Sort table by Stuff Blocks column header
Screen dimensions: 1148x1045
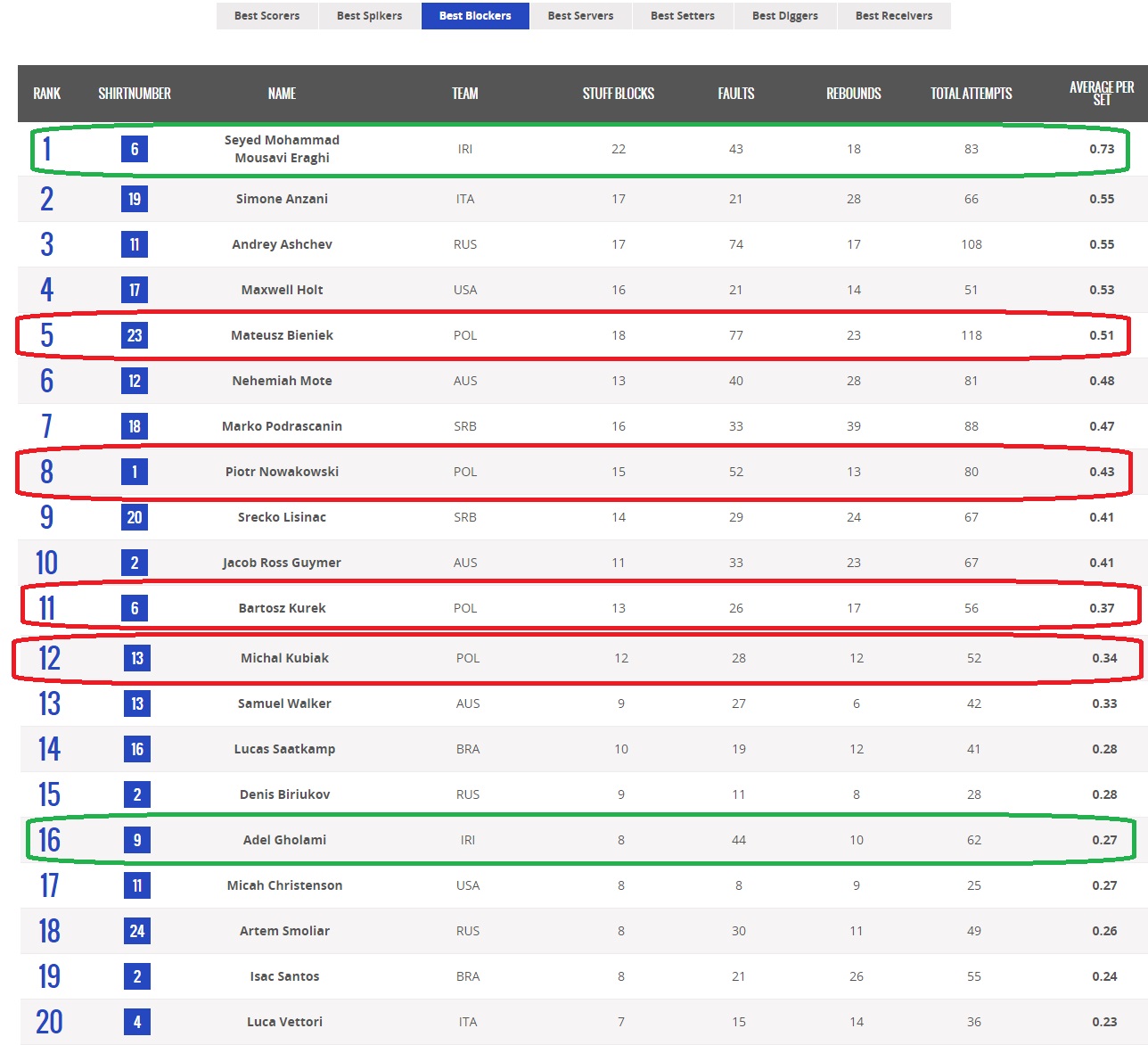pos(619,94)
